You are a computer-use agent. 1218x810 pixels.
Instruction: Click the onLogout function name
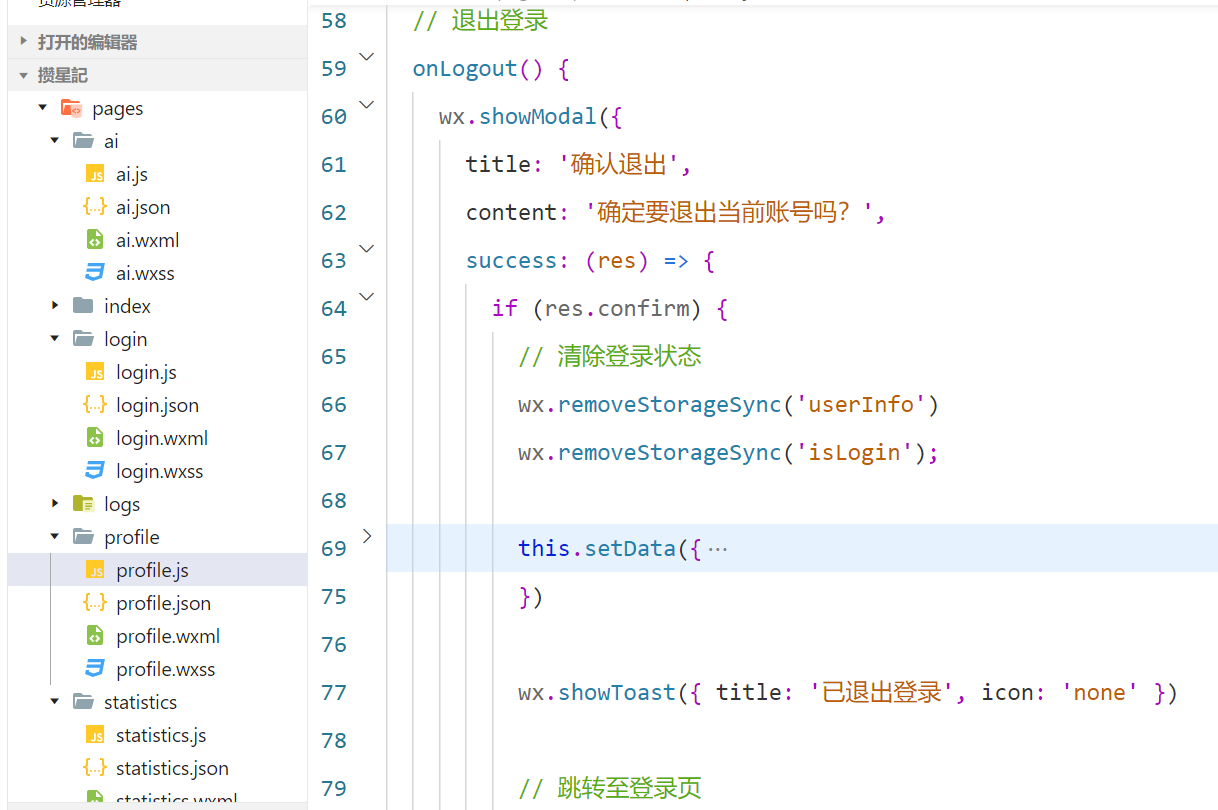click(465, 69)
